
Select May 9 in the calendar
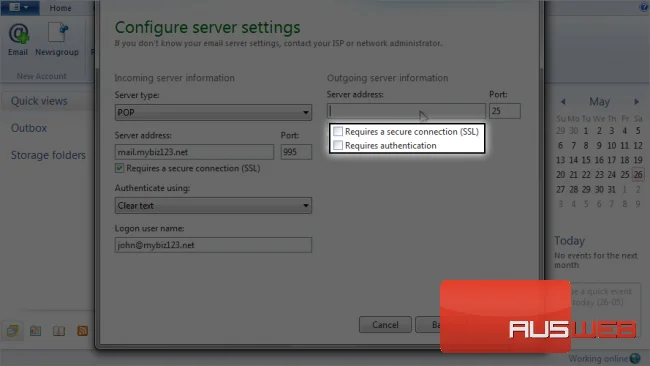coord(599,145)
